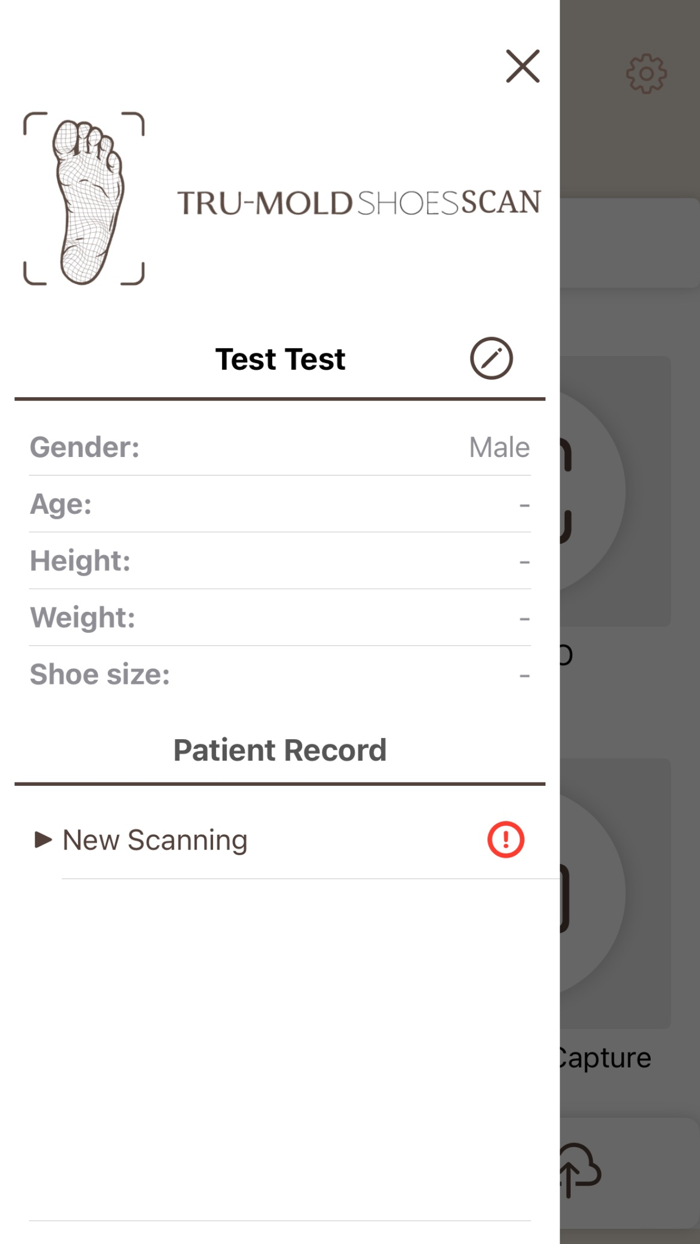This screenshot has height=1244, width=700.
Task: Open the New Scanning disclosure triangle
Action: [x=44, y=839]
